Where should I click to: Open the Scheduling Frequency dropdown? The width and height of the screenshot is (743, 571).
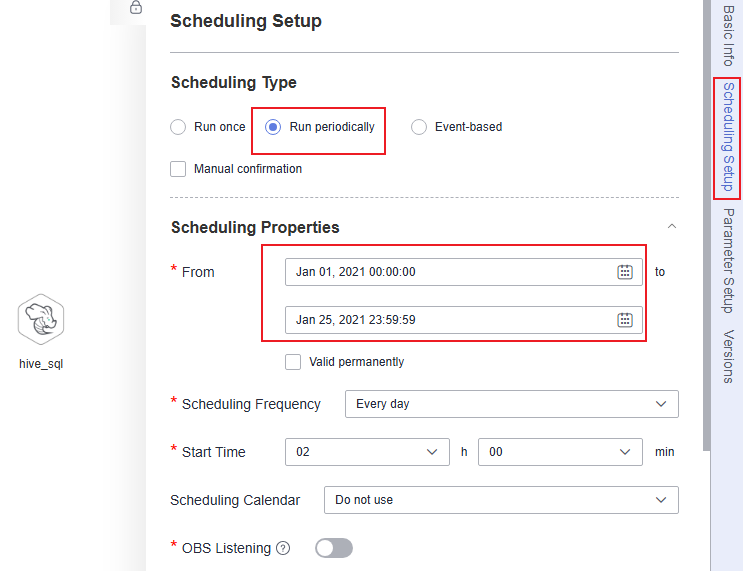click(x=511, y=404)
